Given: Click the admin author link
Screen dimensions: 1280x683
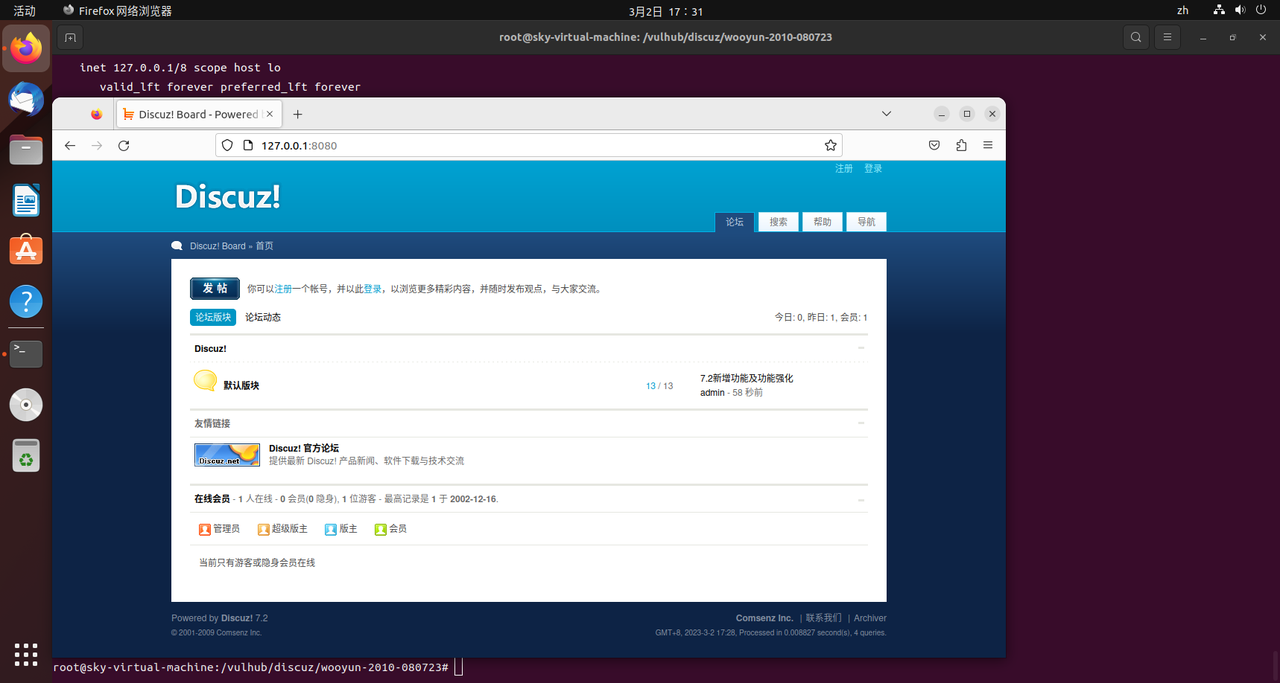Looking at the screenshot, I should (x=712, y=393).
